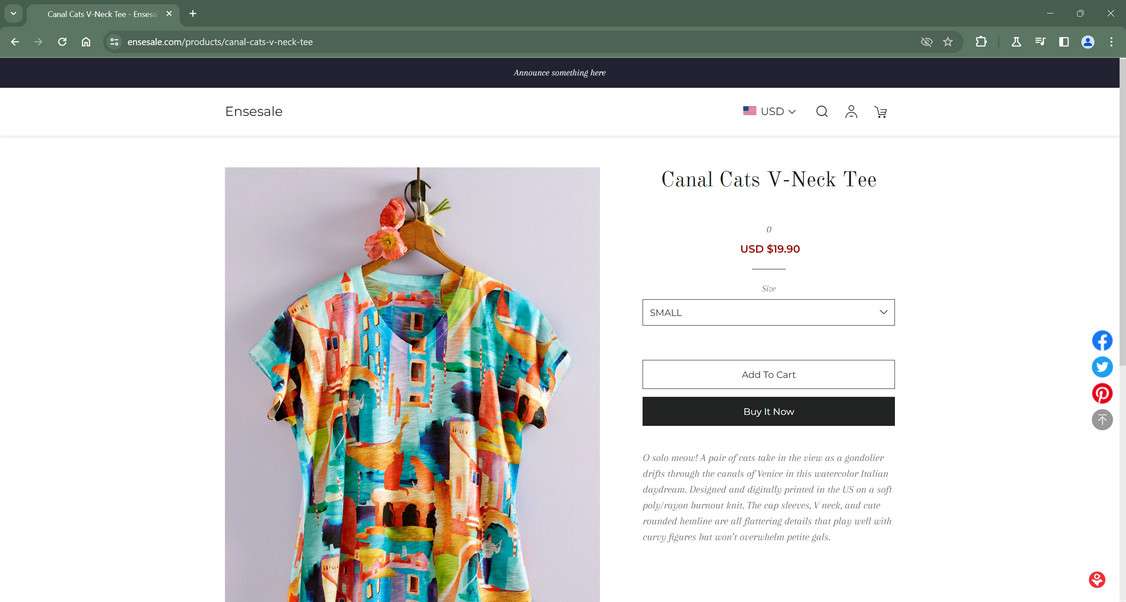Open the store search
Image resolution: width=1126 pixels, height=602 pixels.
[x=821, y=111]
